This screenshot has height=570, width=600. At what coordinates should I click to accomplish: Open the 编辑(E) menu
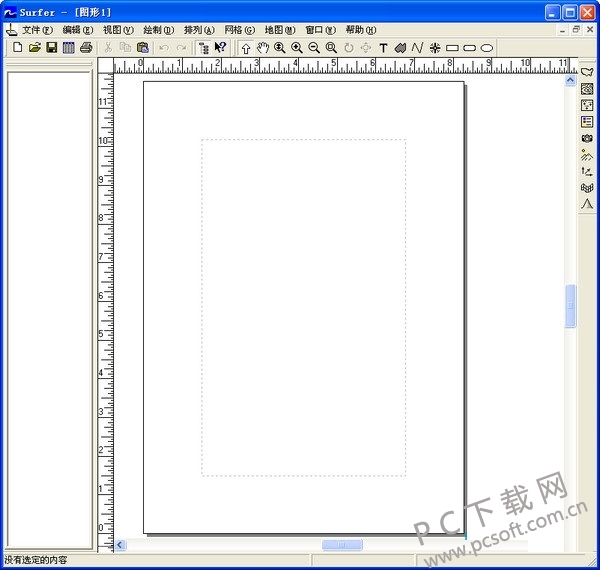(78, 30)
